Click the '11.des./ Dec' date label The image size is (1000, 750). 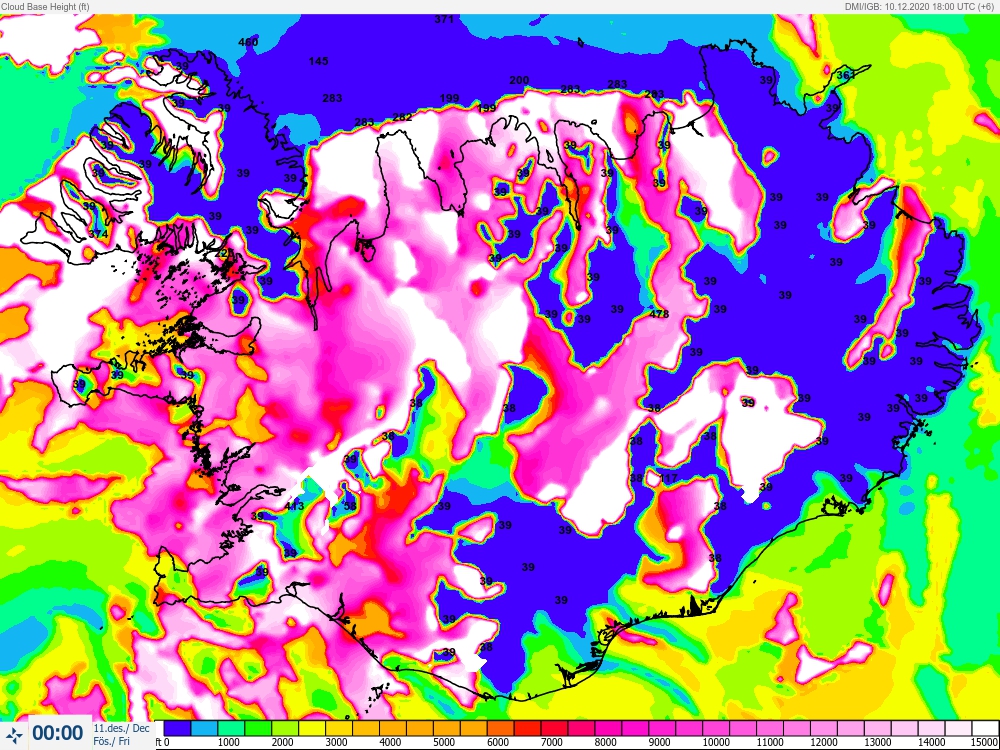coord(121,728)
